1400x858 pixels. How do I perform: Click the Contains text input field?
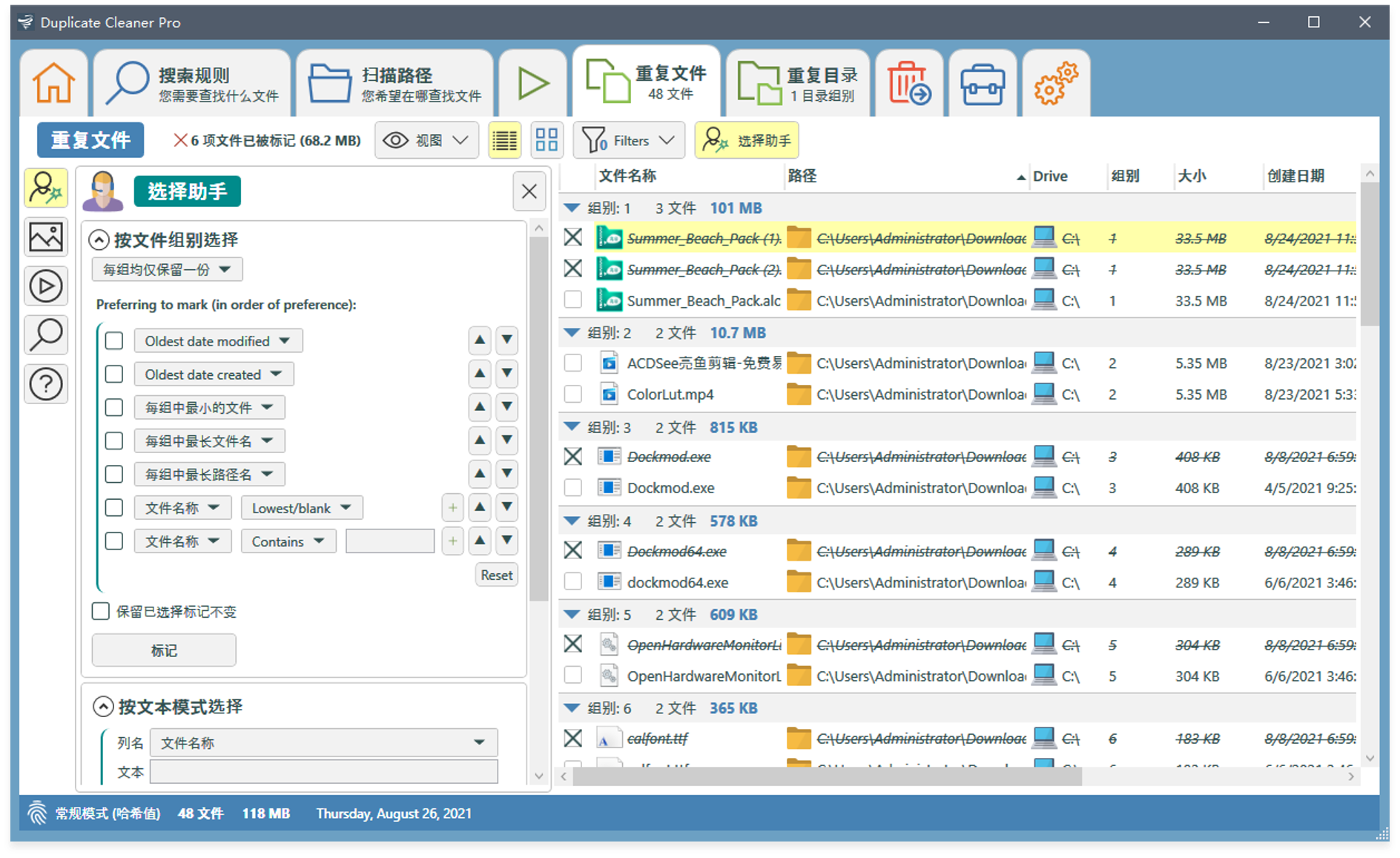[390, 541]
